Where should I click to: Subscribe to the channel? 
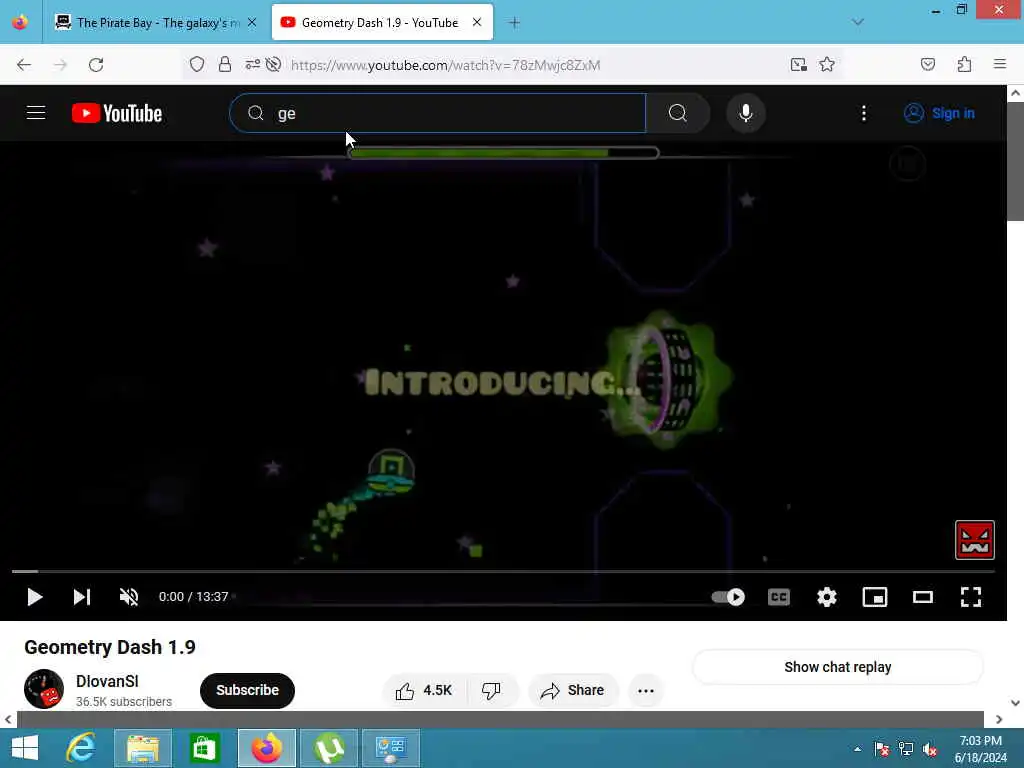point(248,690)
